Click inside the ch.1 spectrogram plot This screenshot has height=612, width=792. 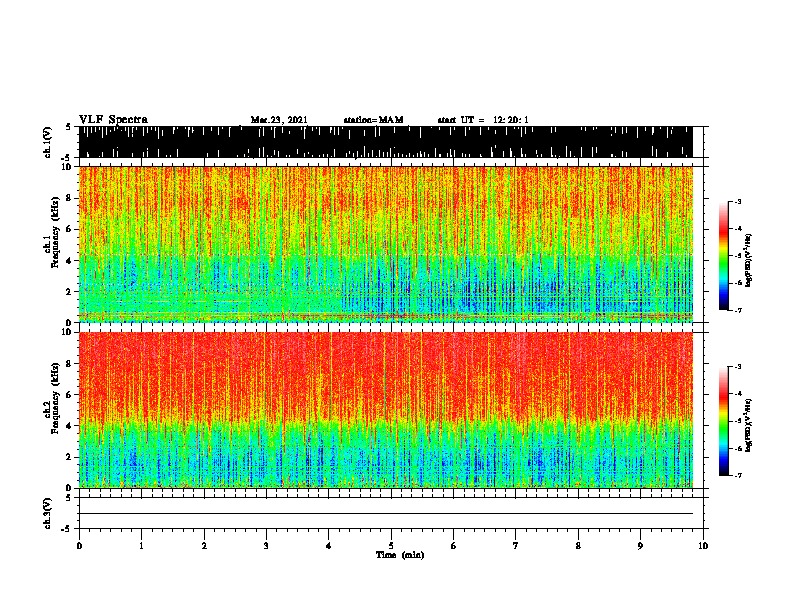(x=386, y=244)
